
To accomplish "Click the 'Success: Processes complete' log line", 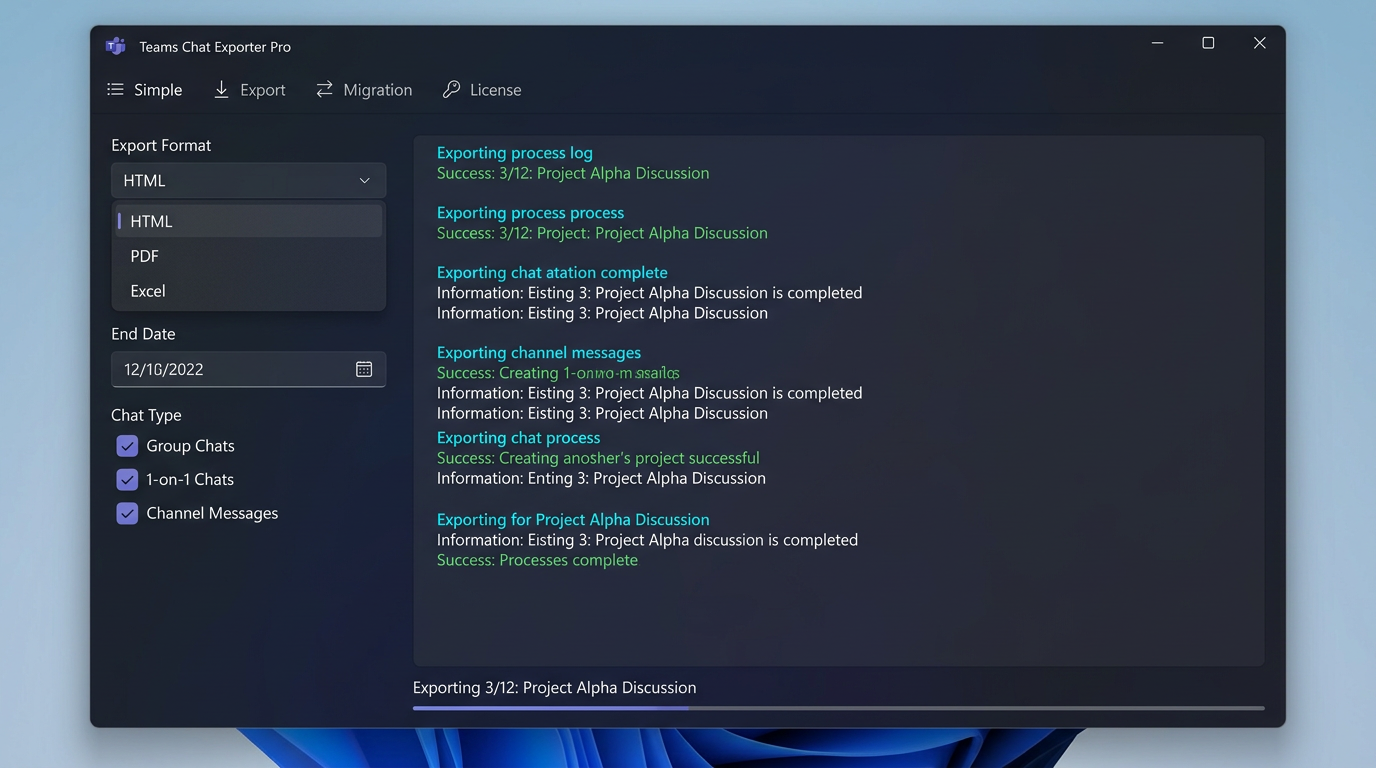I will 537,560.
